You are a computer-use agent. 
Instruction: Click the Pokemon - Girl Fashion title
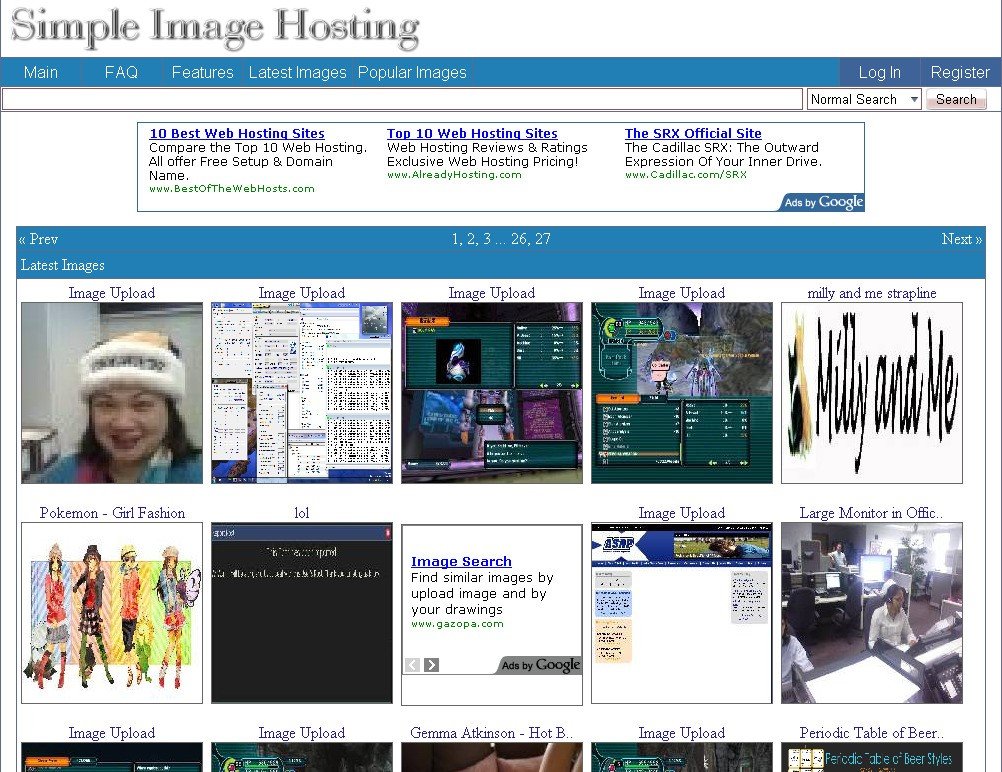(x=112, y=513)
